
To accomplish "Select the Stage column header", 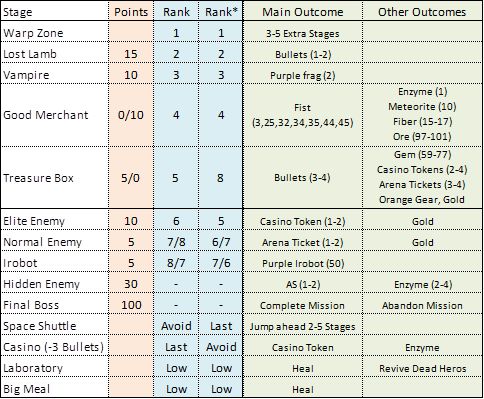I will click(55, 12).
